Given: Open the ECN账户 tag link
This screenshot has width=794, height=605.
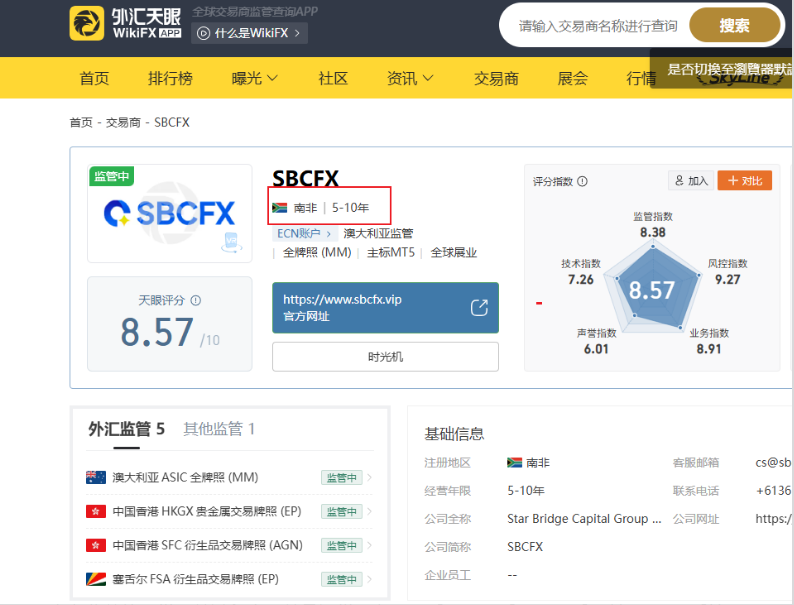Looking at the screenshot, I should pyautogui.click(x=304, y=233).
